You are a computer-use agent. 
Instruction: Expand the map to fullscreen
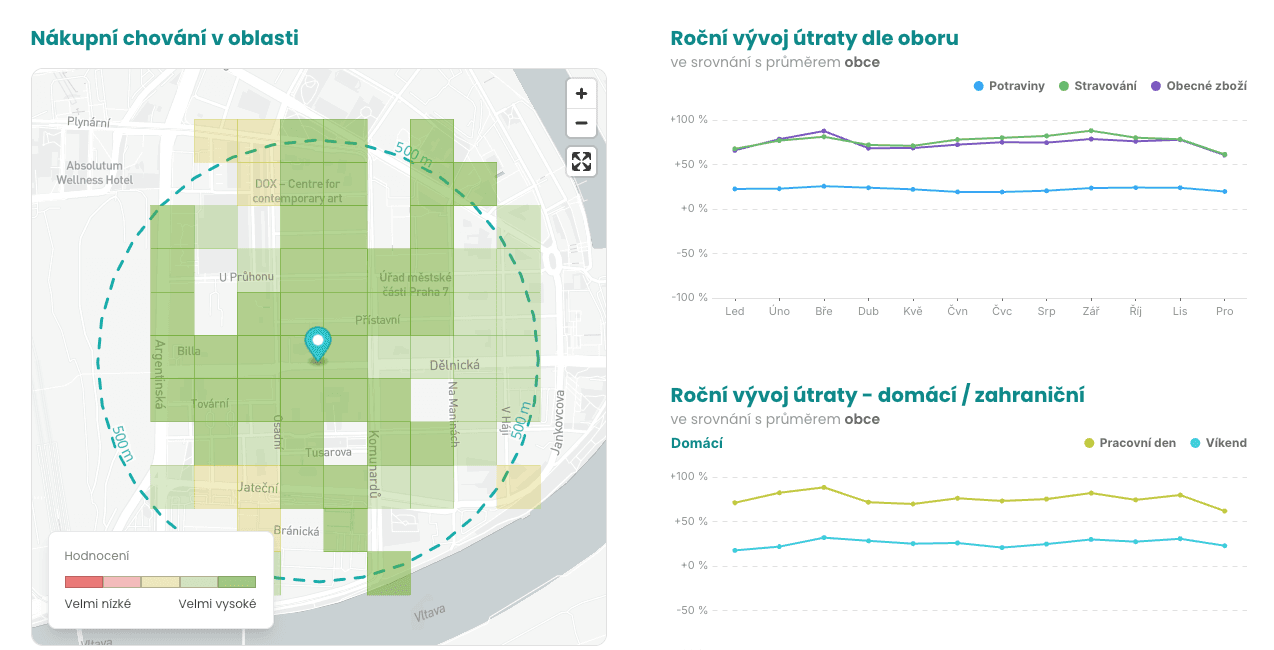point(582,161)
